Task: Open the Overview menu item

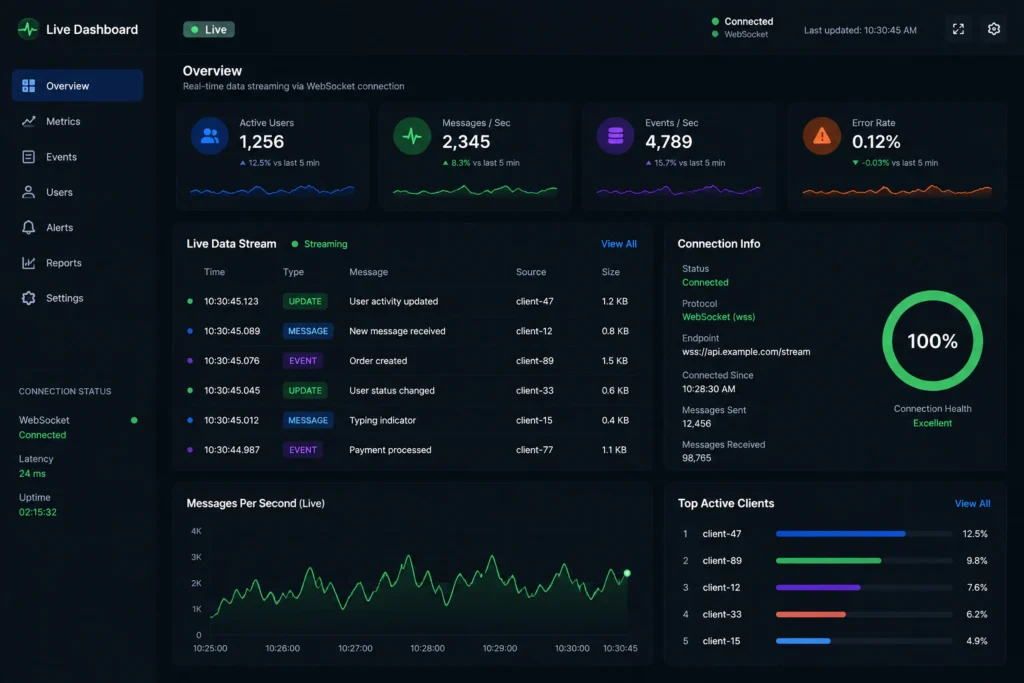Action: 77,86
